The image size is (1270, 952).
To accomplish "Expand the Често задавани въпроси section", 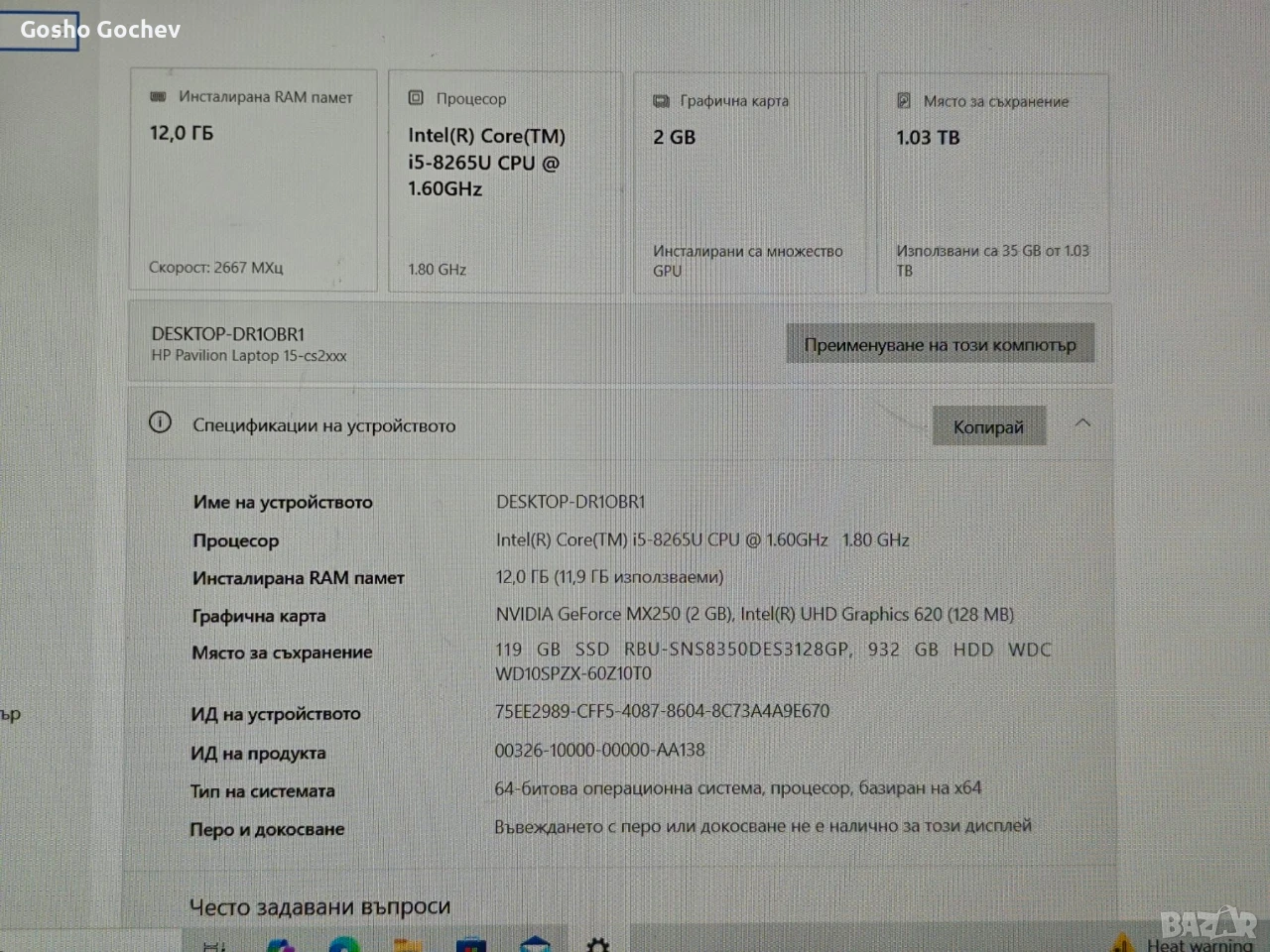I will (319, 906).
